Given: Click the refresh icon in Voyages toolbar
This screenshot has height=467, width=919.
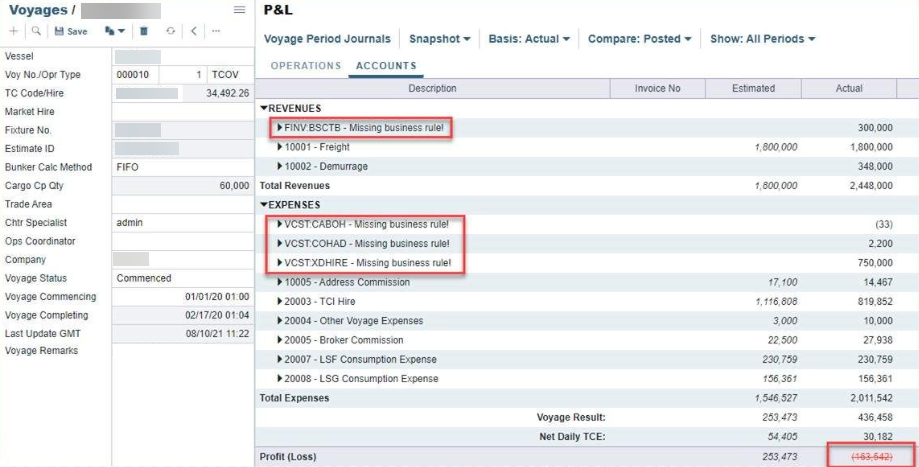Looking at the screenshot, I should click(x=171, y=31).
